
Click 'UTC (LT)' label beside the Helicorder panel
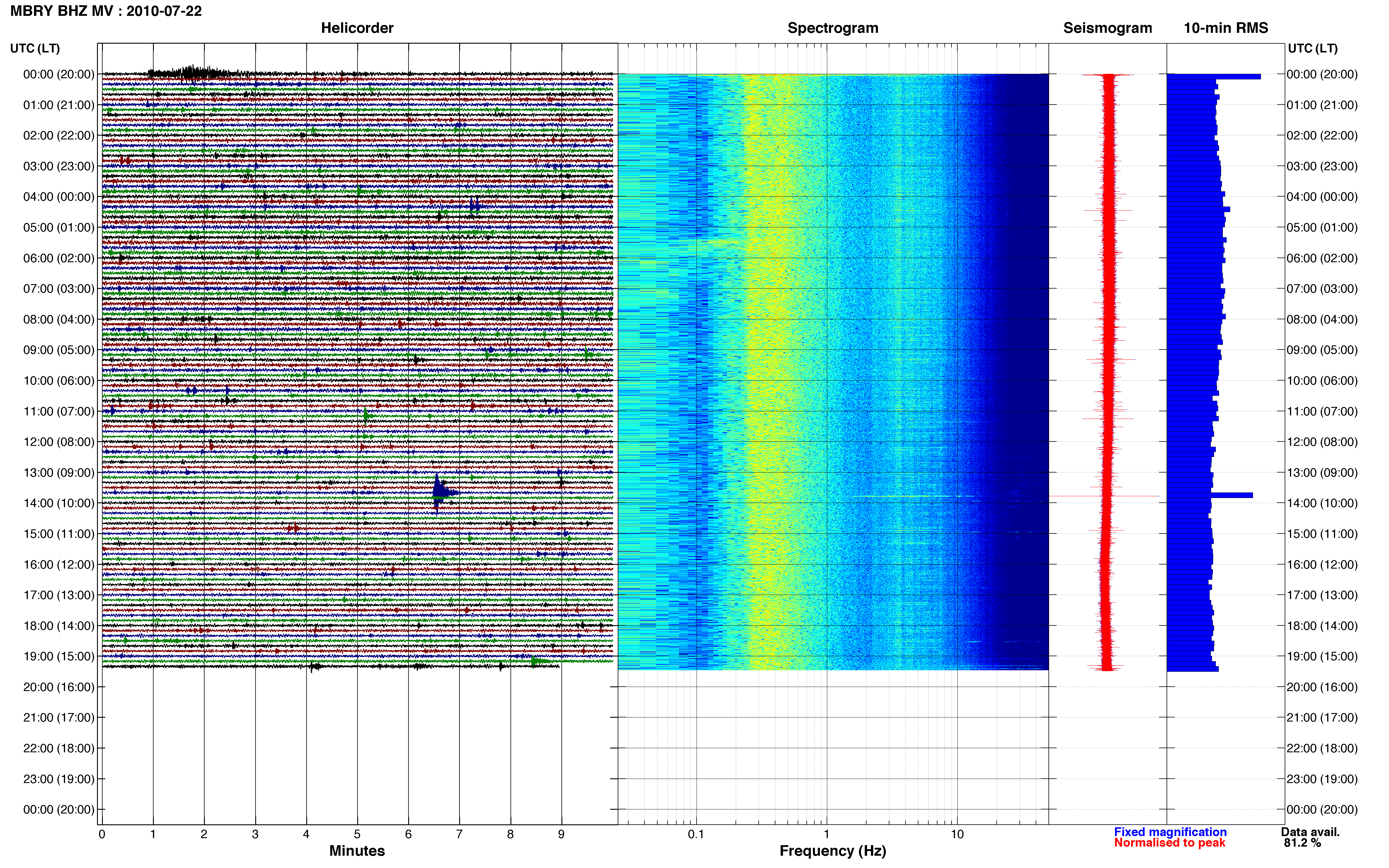[x=35, y=48]
